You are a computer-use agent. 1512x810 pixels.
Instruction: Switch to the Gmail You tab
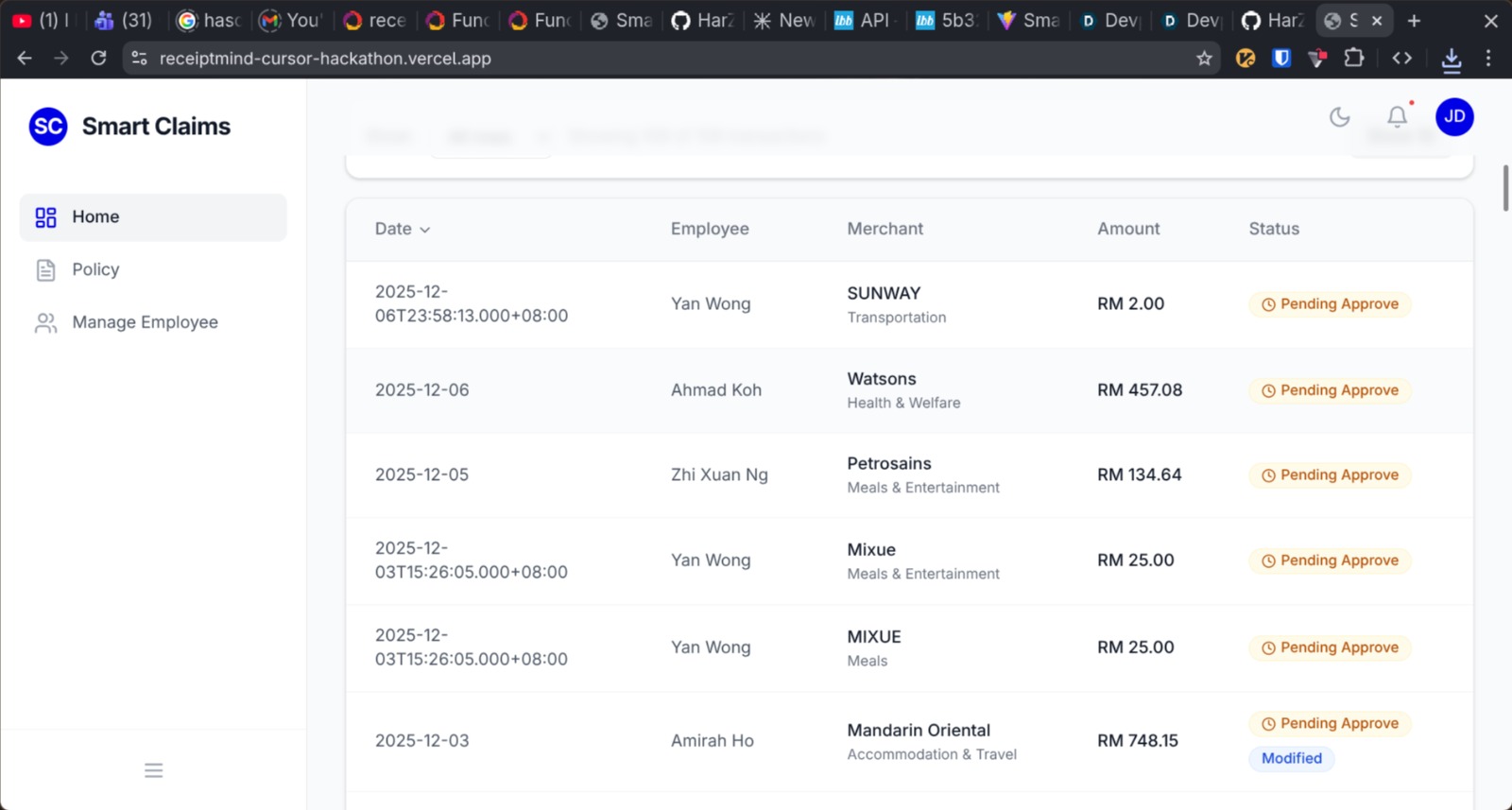coord(291,21)
